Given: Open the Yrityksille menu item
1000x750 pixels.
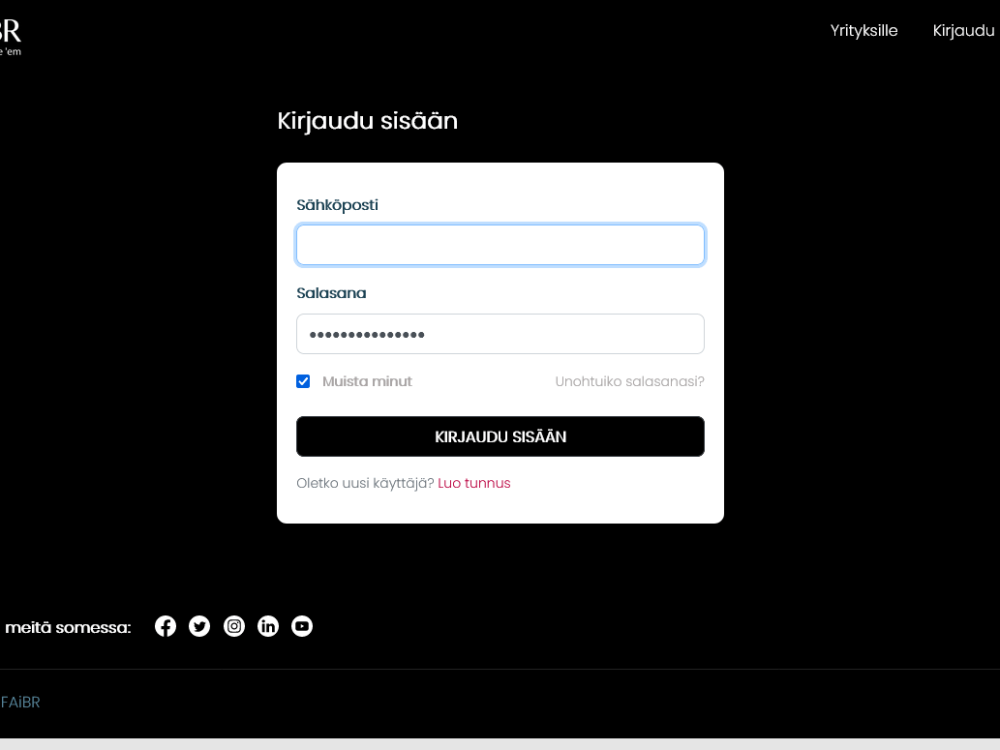Looking at the screenshot, I should tap(862, 30).
